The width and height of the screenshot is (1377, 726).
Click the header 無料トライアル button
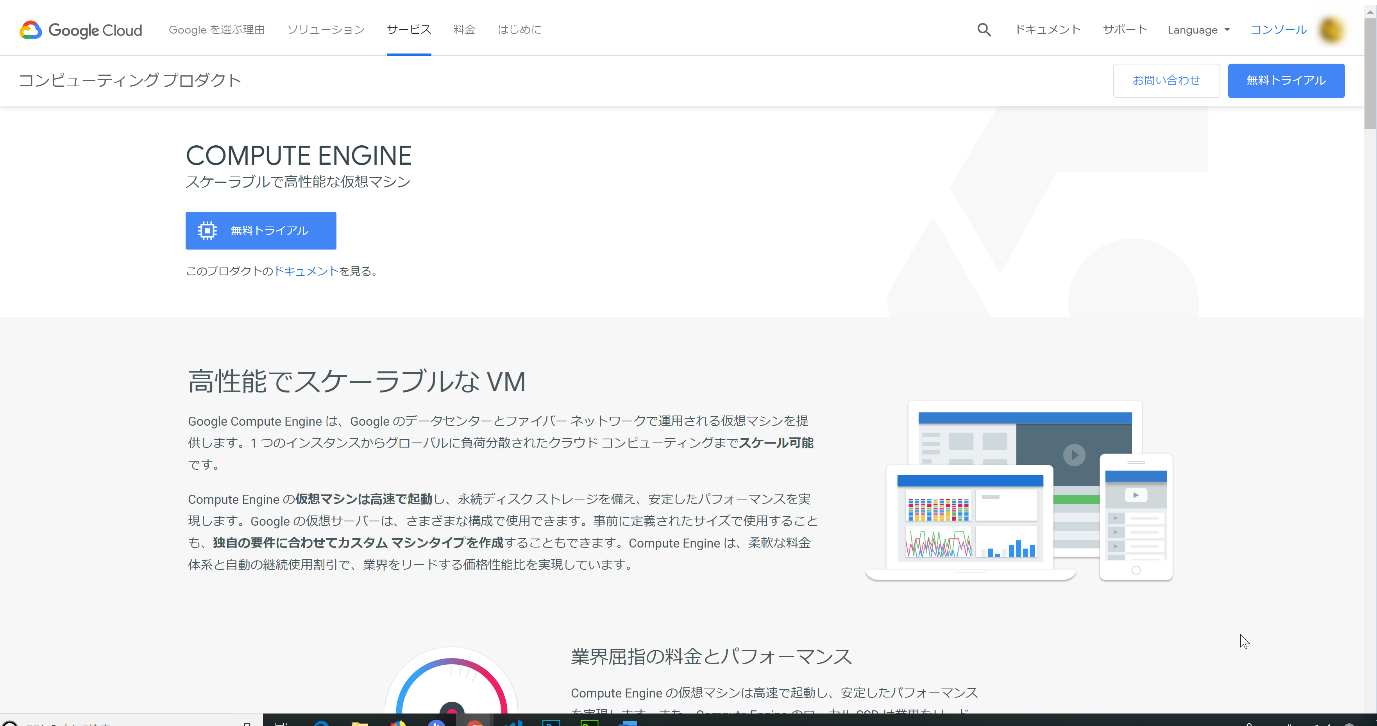pyautogui.click(x=1286, y=80)
